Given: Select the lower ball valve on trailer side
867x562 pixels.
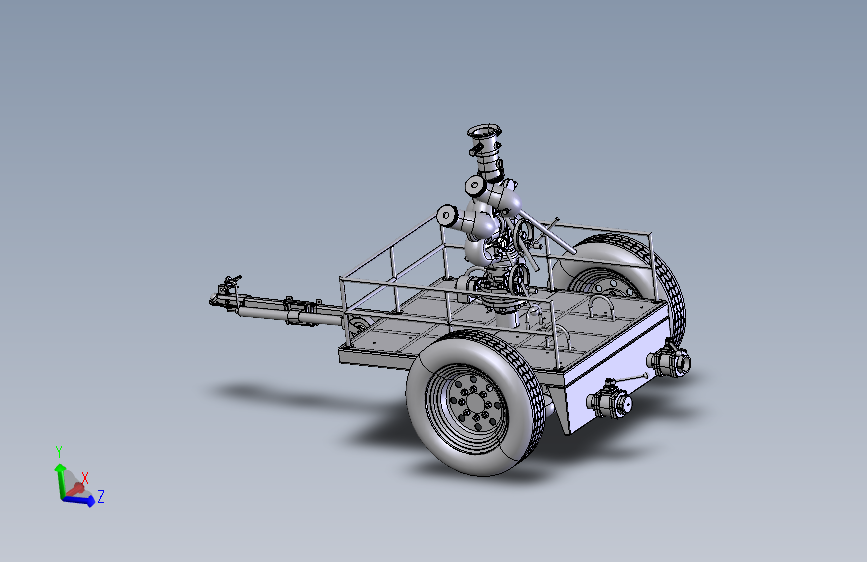Looking at the screenshot, I should coord(610,398).
